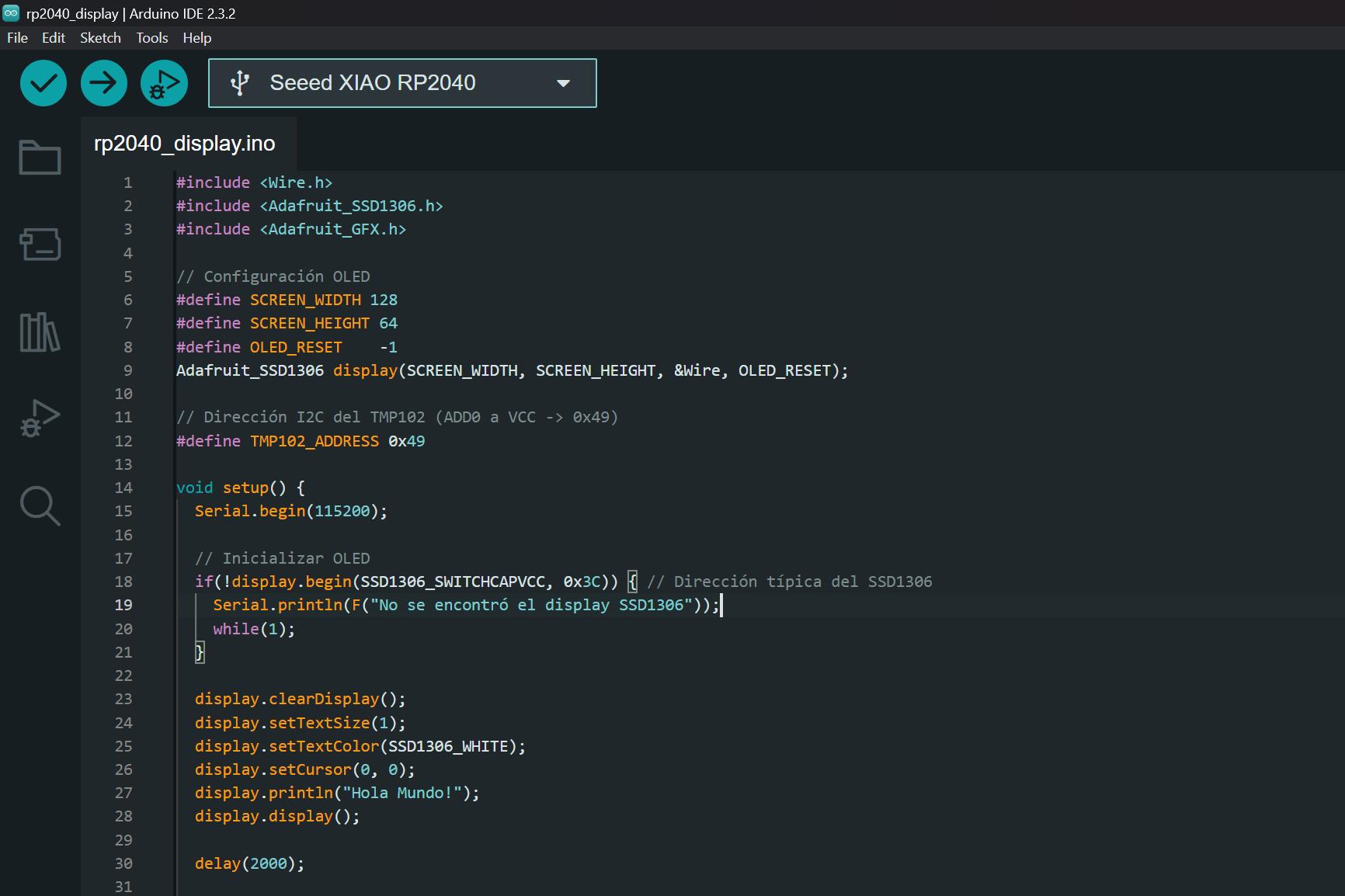Click the println "Hola Mundo!" line
1345x896 pixels.
pyautogui.click(x=337, y=793)
